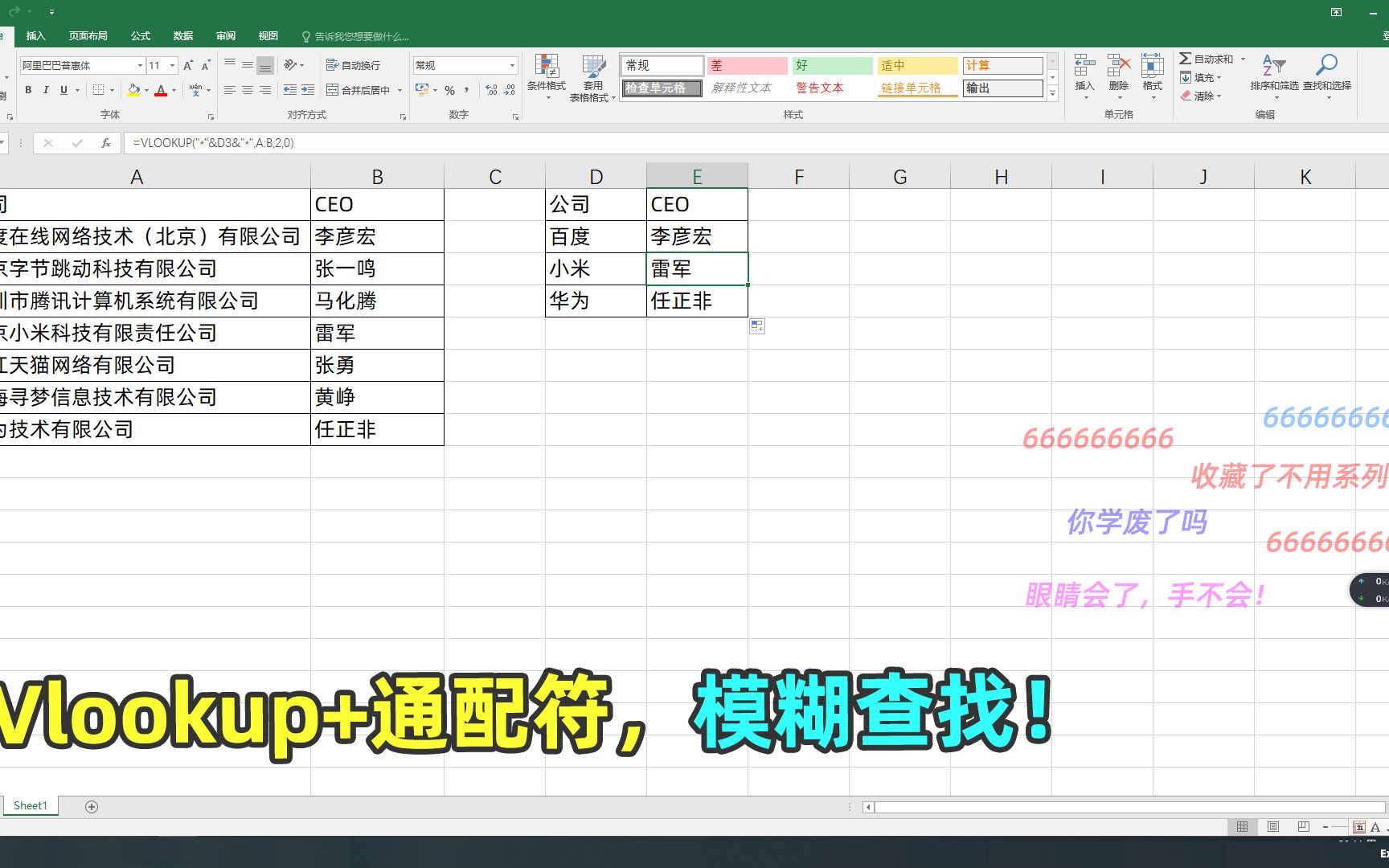
Task: Click the cell borders icon
Action: point(98,90)
